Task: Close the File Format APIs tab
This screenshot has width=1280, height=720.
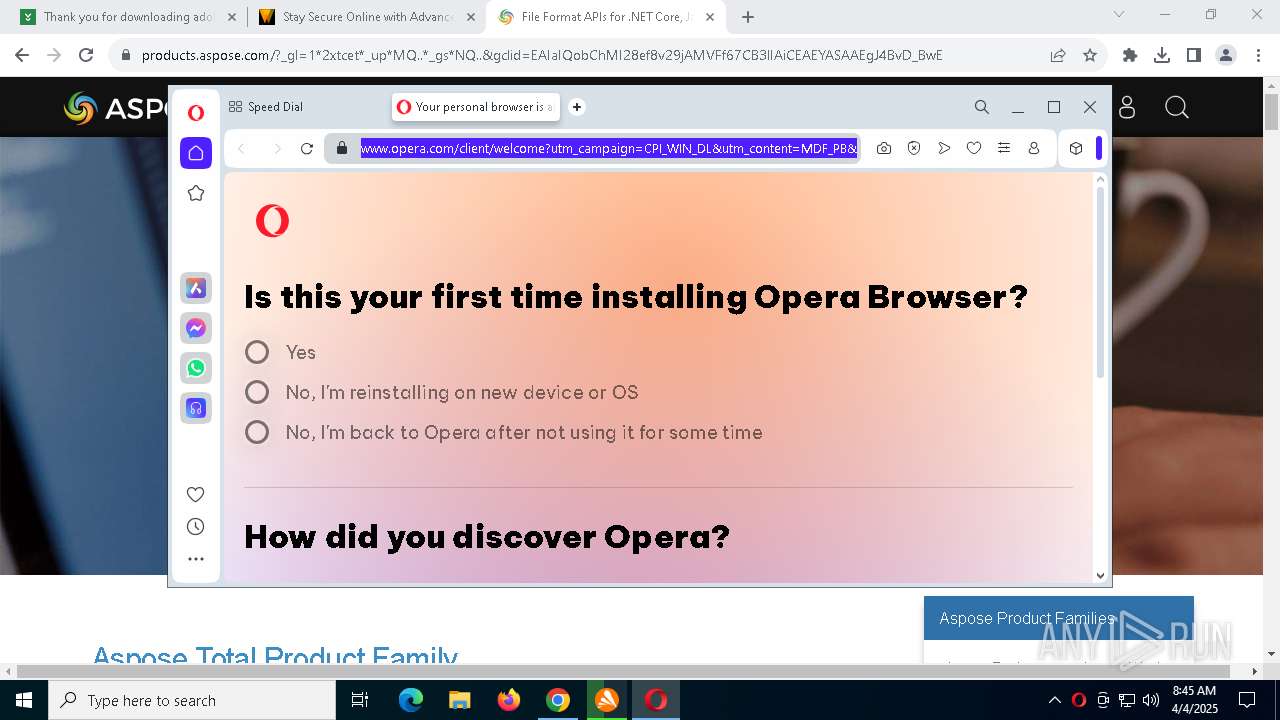Action: click(710, 17)
